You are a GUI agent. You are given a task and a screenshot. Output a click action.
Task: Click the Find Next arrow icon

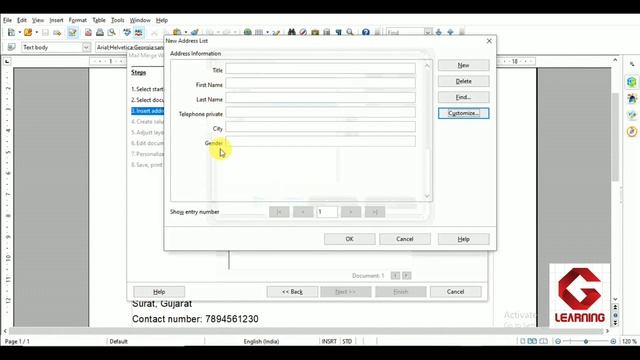pyautogui.click(x=439, y=32)
